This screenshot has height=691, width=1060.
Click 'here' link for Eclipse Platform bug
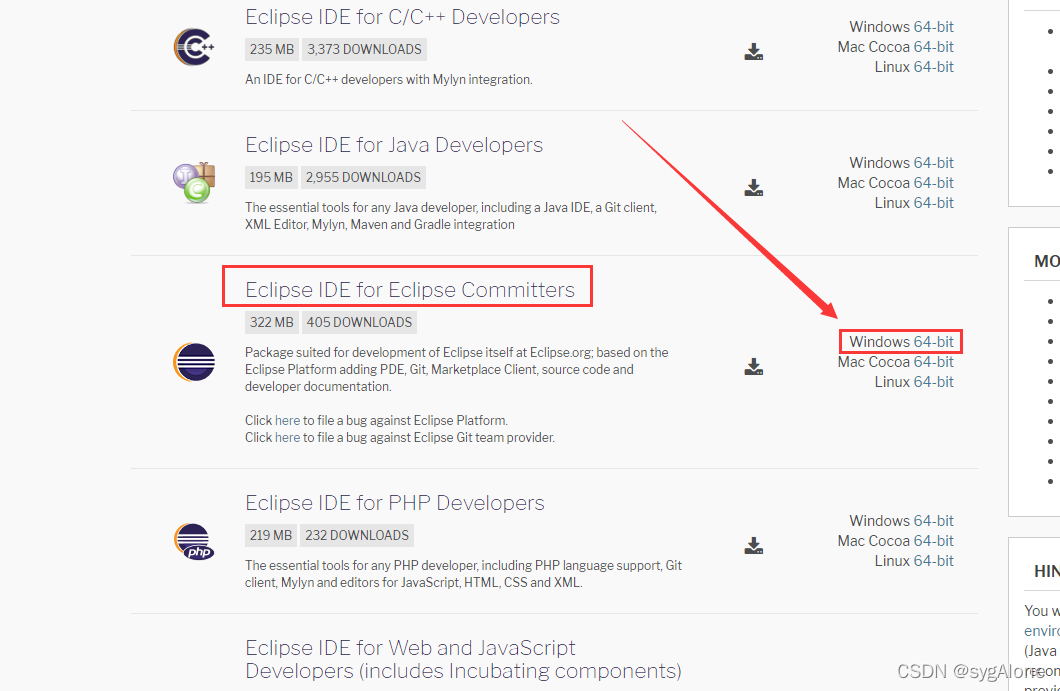click(x=287, y=421)
